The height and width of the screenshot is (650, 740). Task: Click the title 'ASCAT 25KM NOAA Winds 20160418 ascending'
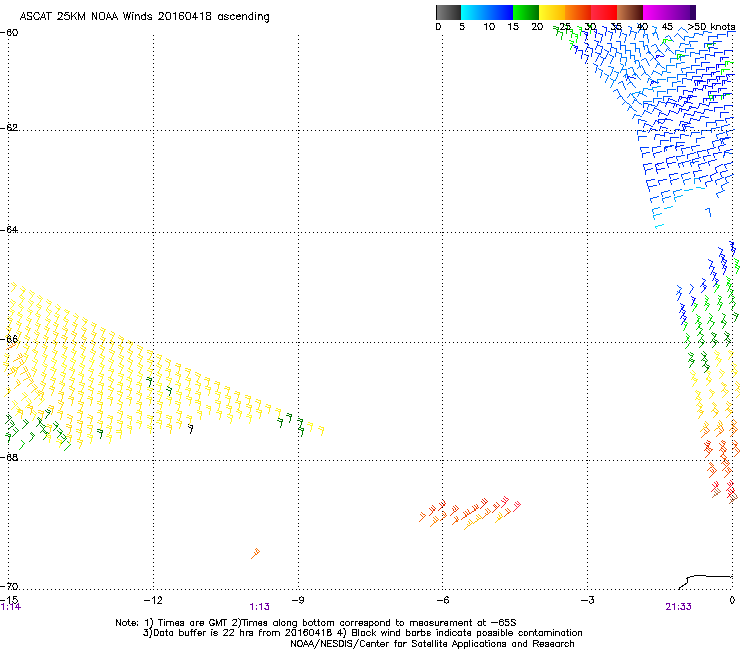coord(144,17)
